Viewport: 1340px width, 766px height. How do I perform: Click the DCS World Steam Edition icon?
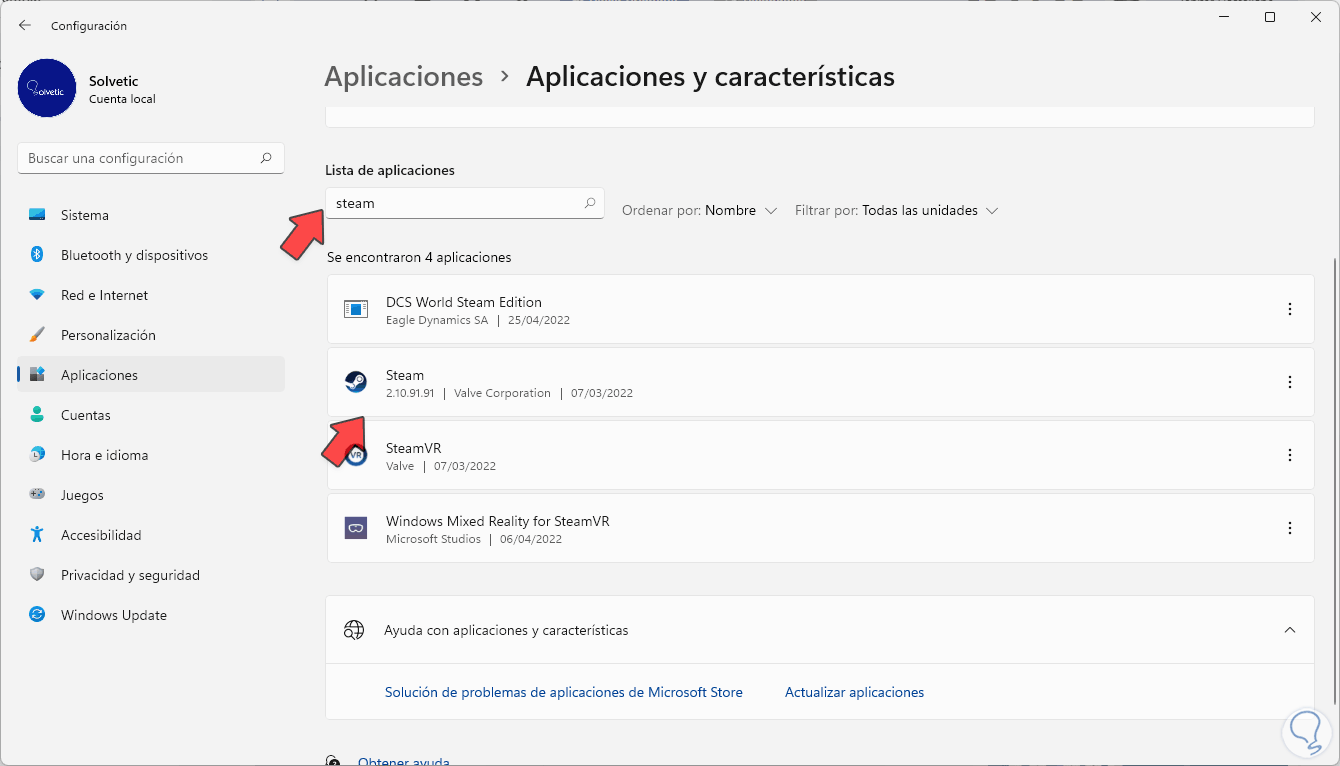pyautogui.click(x=356, y=310)
